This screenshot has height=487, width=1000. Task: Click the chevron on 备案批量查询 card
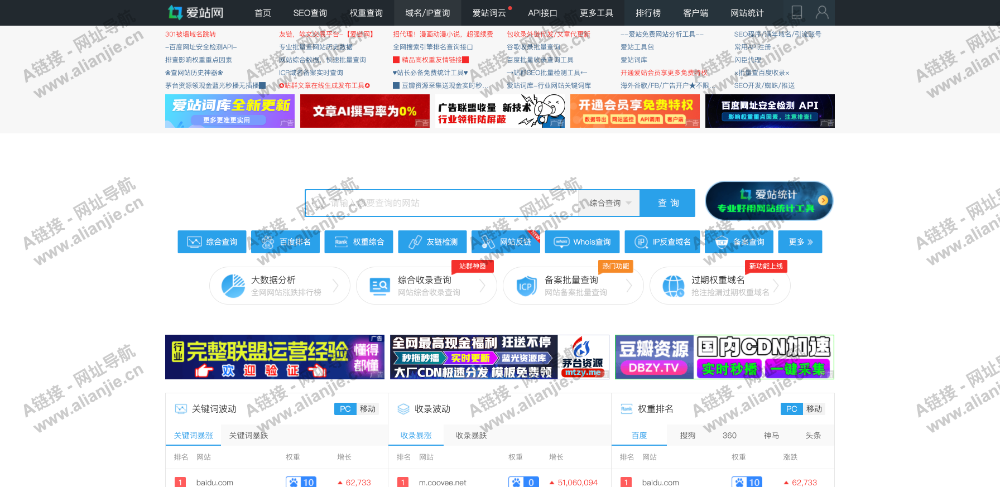[x=628, y=286]
